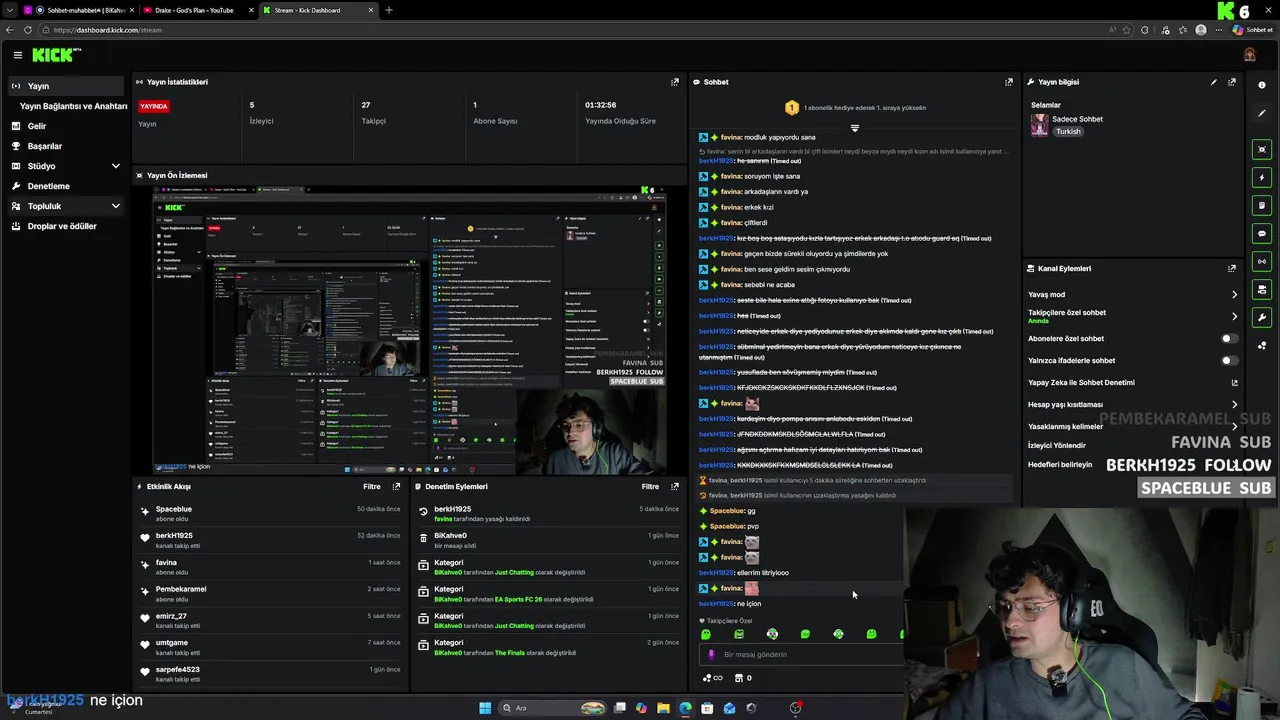The image size is (1280, 720).
Task: Open Yayın Bağlantısı ve Anahtarı in sidebar
Action: click(x=73, y=106)
